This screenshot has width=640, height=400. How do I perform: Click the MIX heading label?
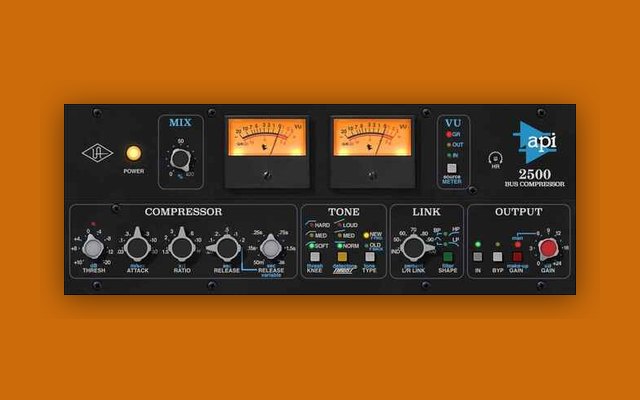[180, 122]
